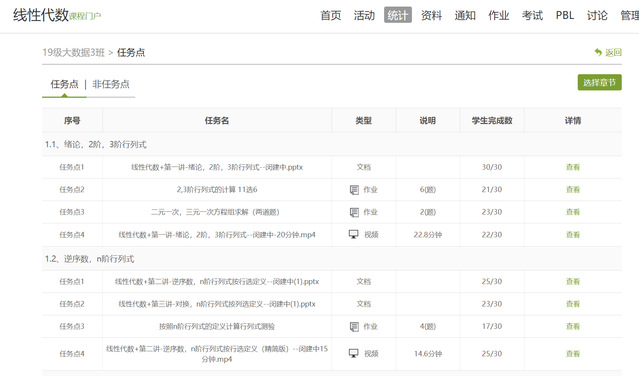The image size is (639, 376).
Task: Click task name 按照n阶行列式的定义计算行列式测验
Action: point(217,326)
